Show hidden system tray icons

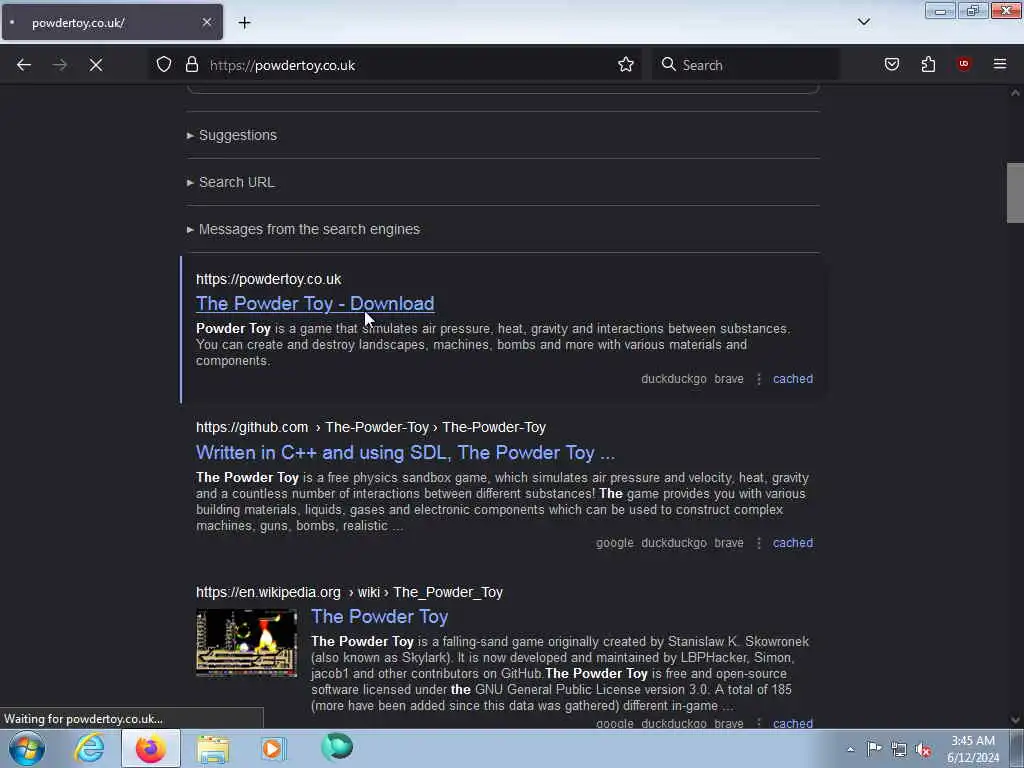tap(850, 750)
